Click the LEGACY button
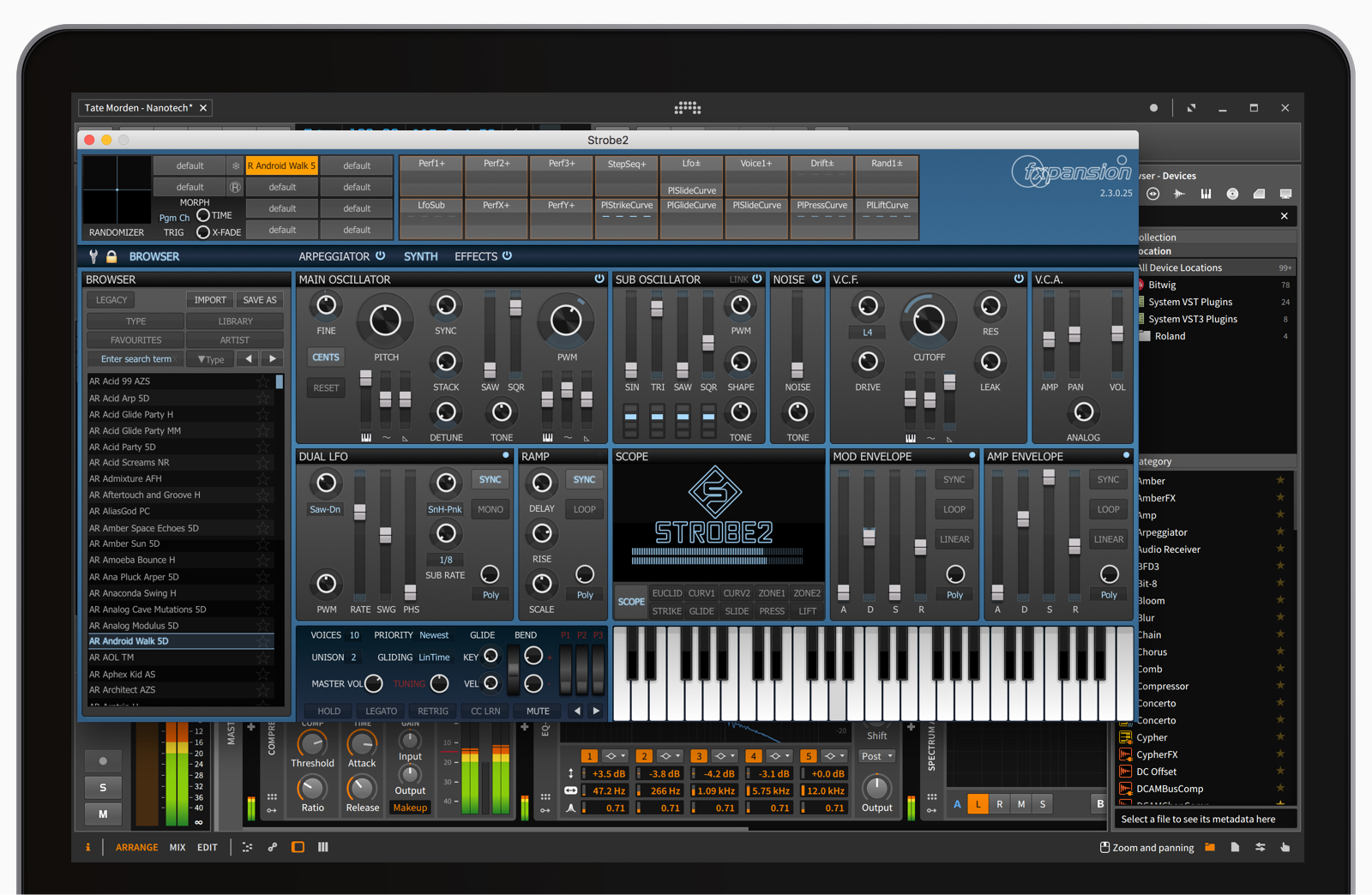Viewport: 1372px width, 895px height. coord(111,300)
